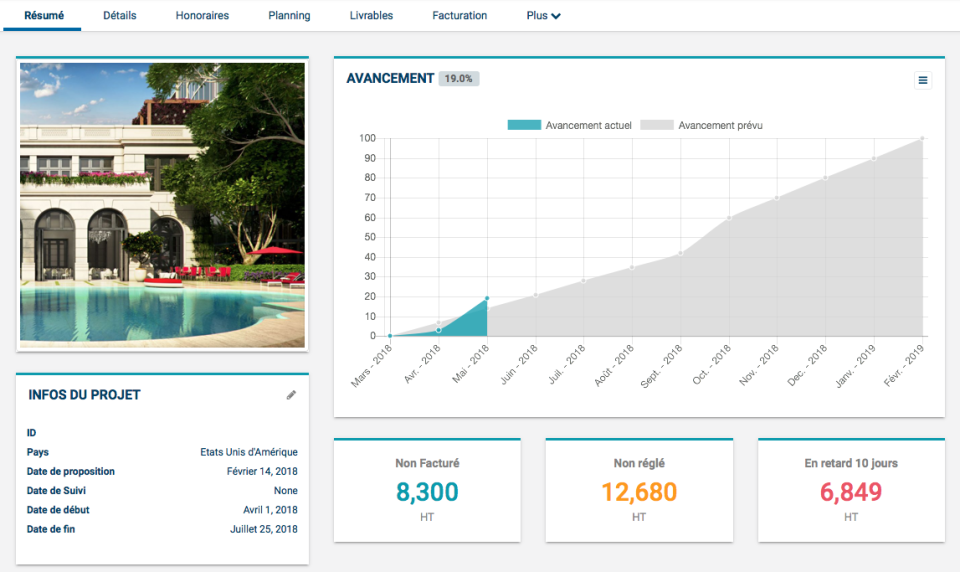Viewport: 960px width, 572px height.
Task: Click the 'Date de proposition' label
Action: click(x=70, y=471)
